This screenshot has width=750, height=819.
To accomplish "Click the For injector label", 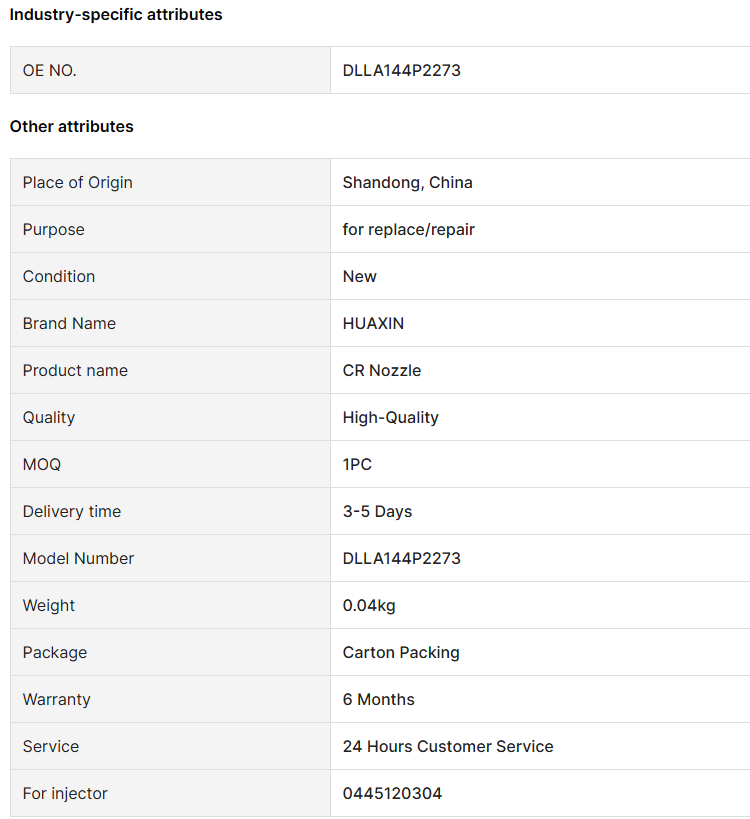I will pyautogui.click(x=65, y=793).
